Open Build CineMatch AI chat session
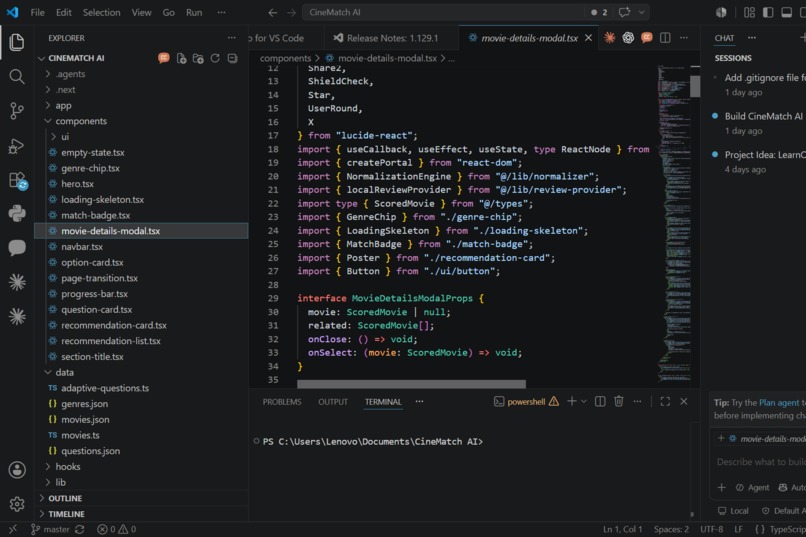Viewport: 806px width, 537px height. pos(763,116)
